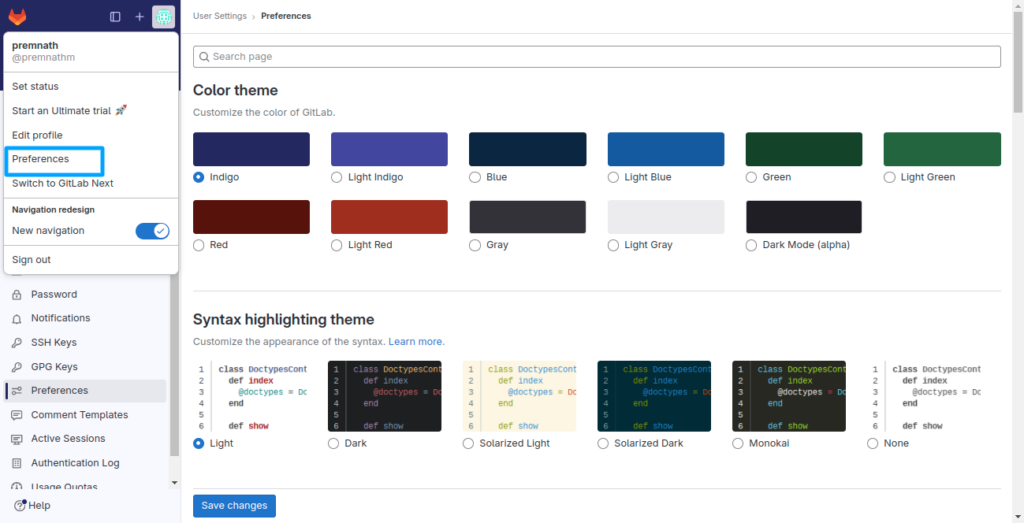Disable the New navigation toggle
The image size is (1024, 523).
(x=152, y=231)
